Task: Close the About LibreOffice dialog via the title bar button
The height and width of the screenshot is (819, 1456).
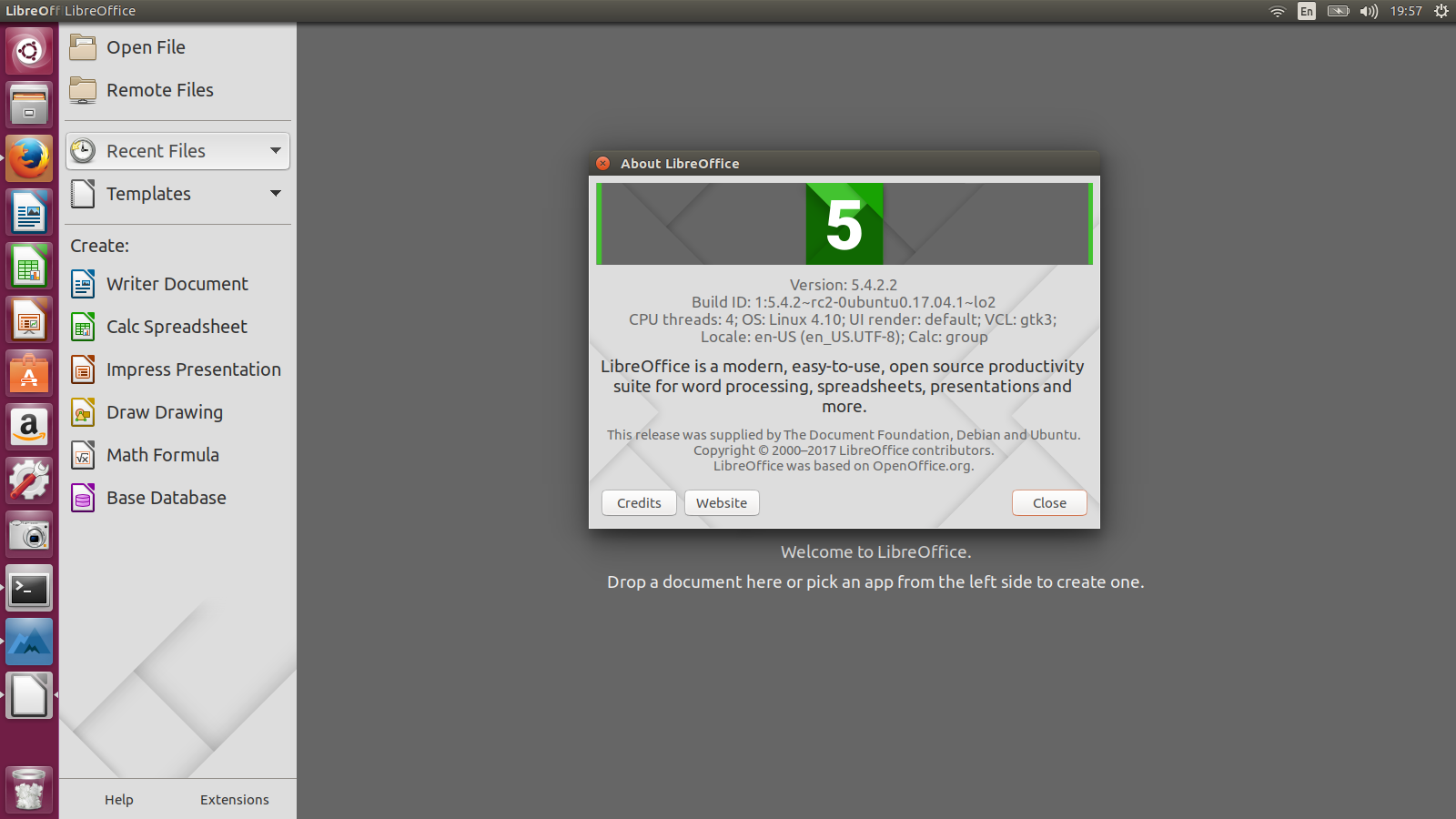Action: (x=602, y=163)
